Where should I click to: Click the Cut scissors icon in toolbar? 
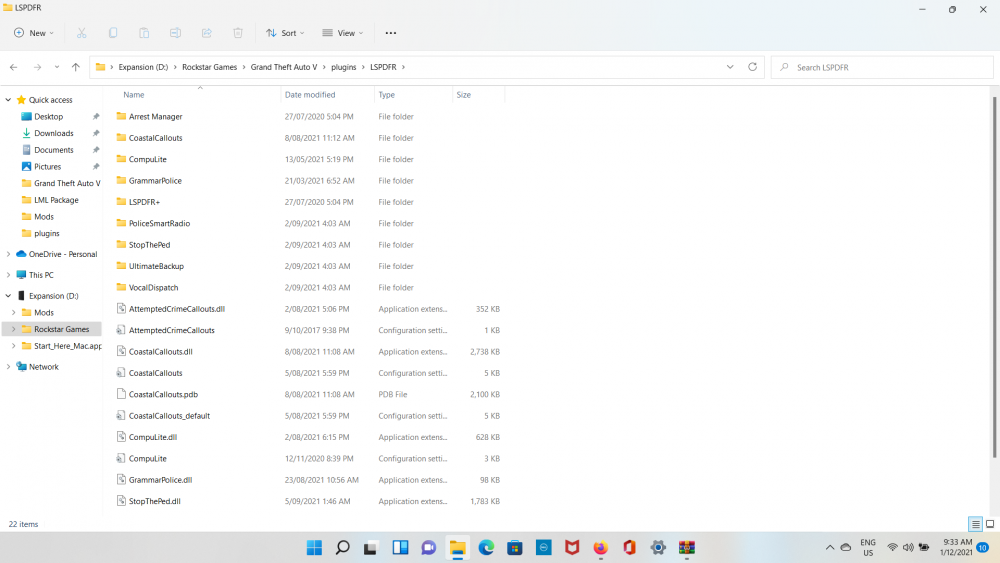(82, 33)
